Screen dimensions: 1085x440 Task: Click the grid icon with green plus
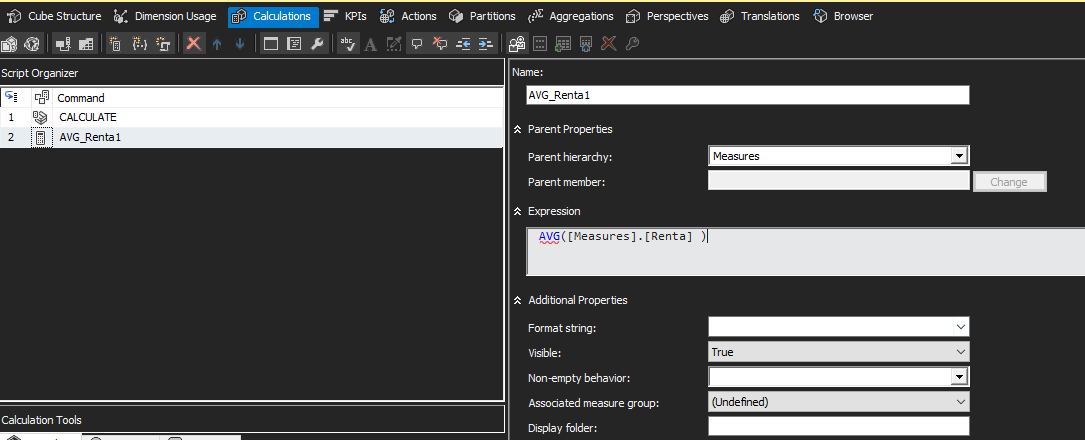[x=563, y=44]
